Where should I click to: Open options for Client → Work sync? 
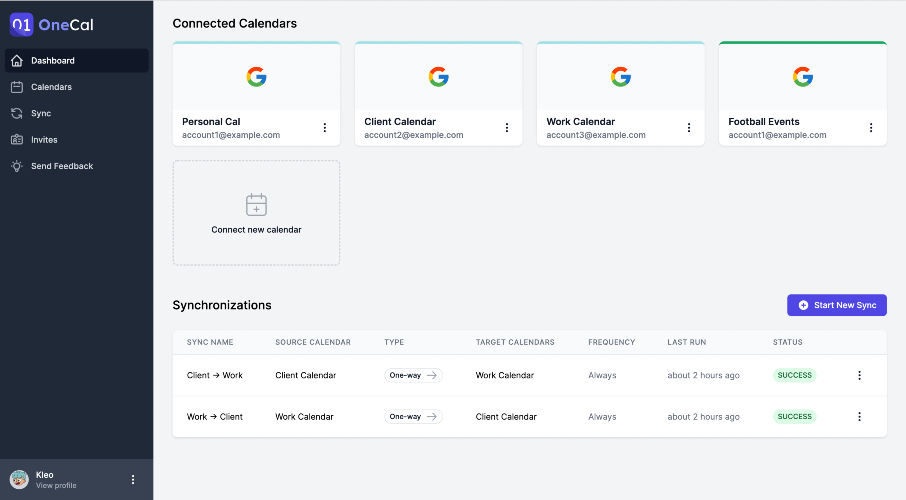tap(859, 375)
